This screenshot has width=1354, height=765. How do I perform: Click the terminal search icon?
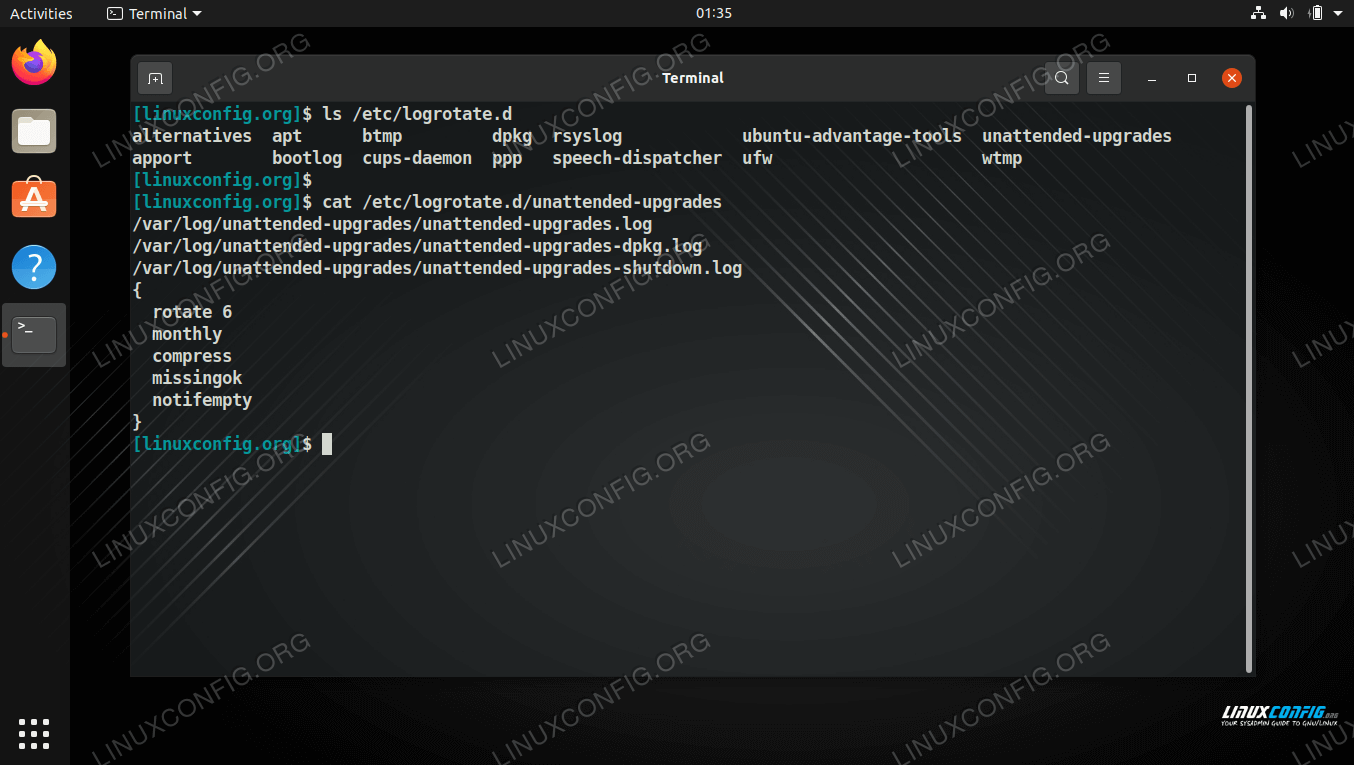point(1062,78)
